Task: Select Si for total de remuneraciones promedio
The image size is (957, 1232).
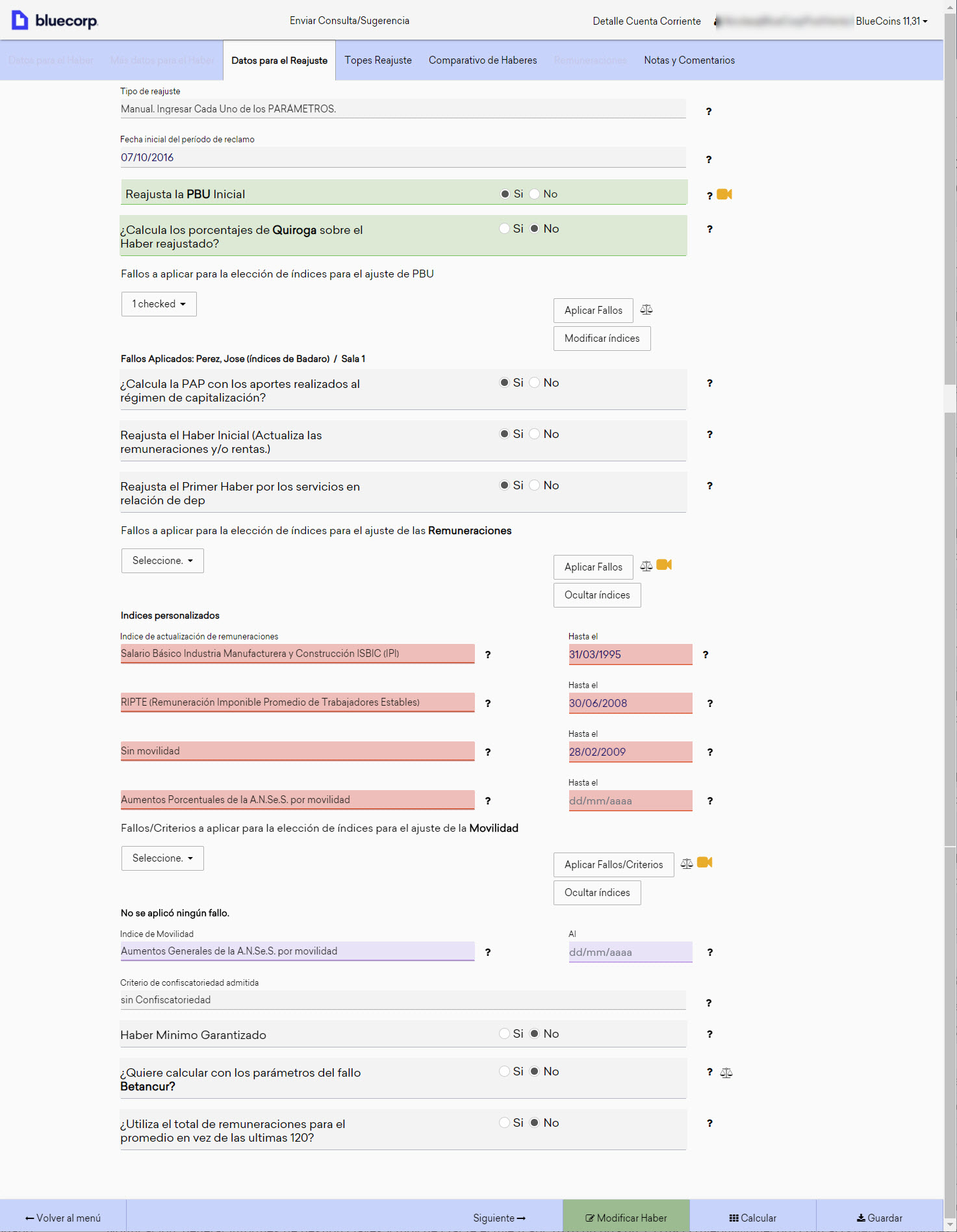Action: (x=504, y=1123)
